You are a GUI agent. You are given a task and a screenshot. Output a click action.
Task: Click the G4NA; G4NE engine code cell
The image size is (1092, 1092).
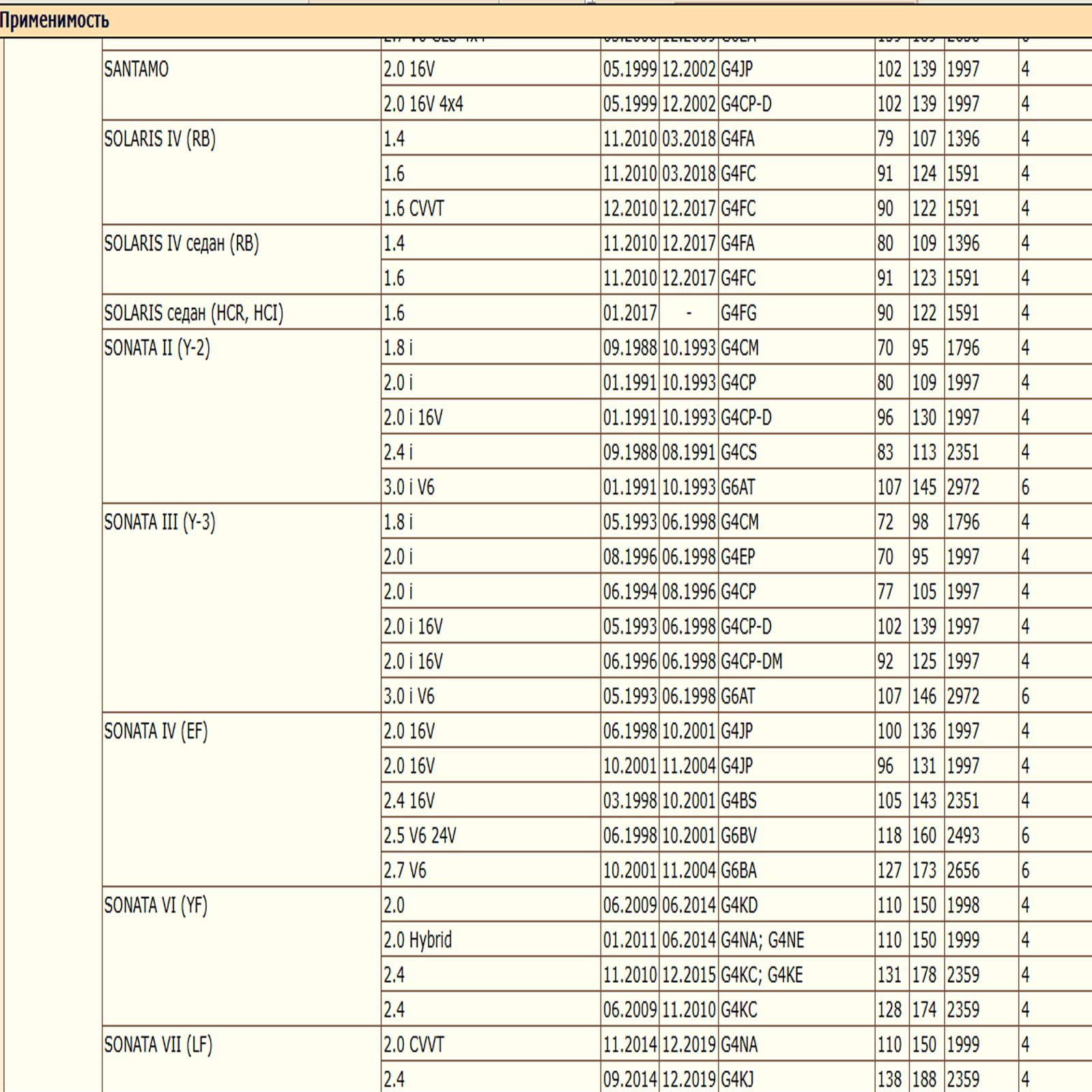(x=762, y=940)
